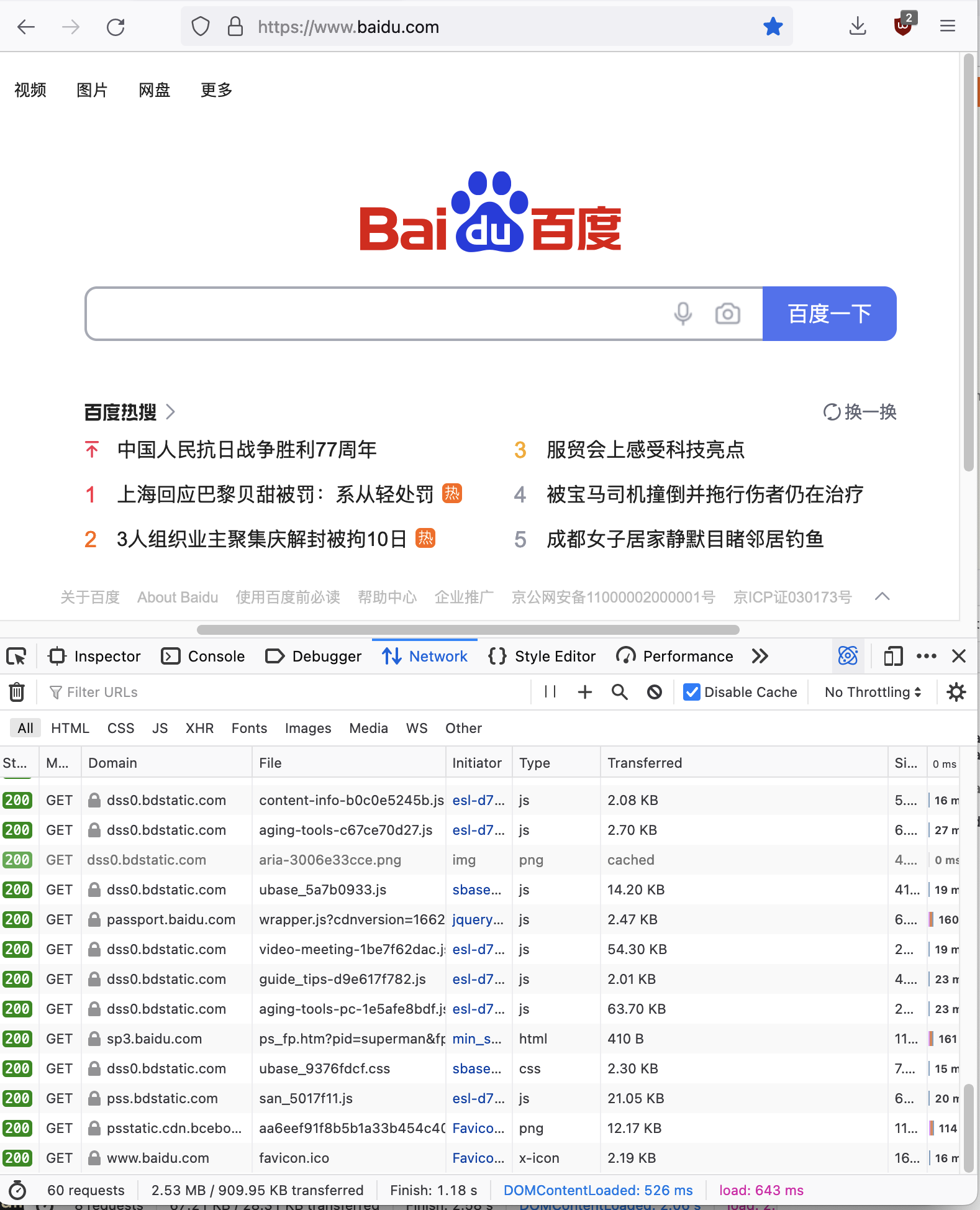Reload the Baidu page
The image size is (980, 1210).
pos(116,27)
